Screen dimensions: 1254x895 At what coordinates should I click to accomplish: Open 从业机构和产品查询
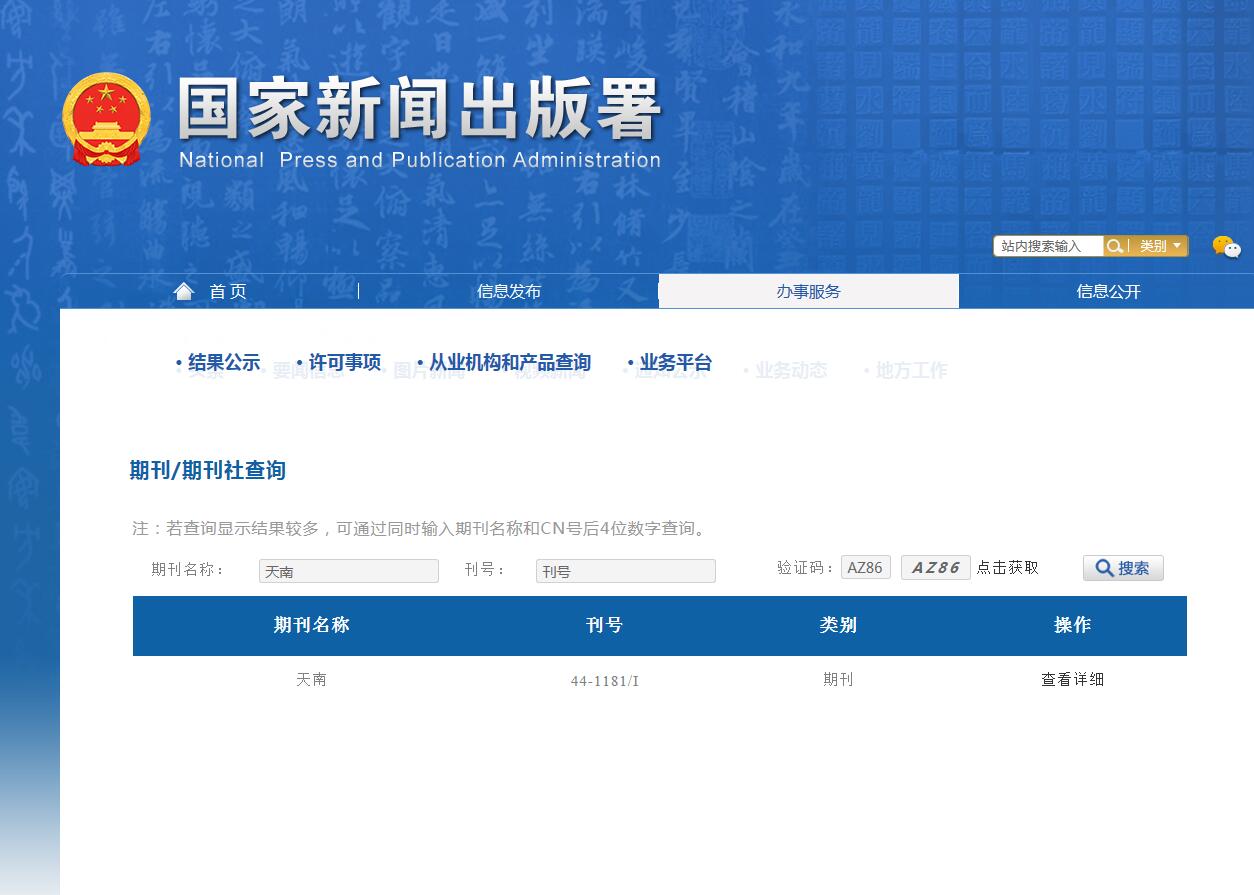click(508, 363)
